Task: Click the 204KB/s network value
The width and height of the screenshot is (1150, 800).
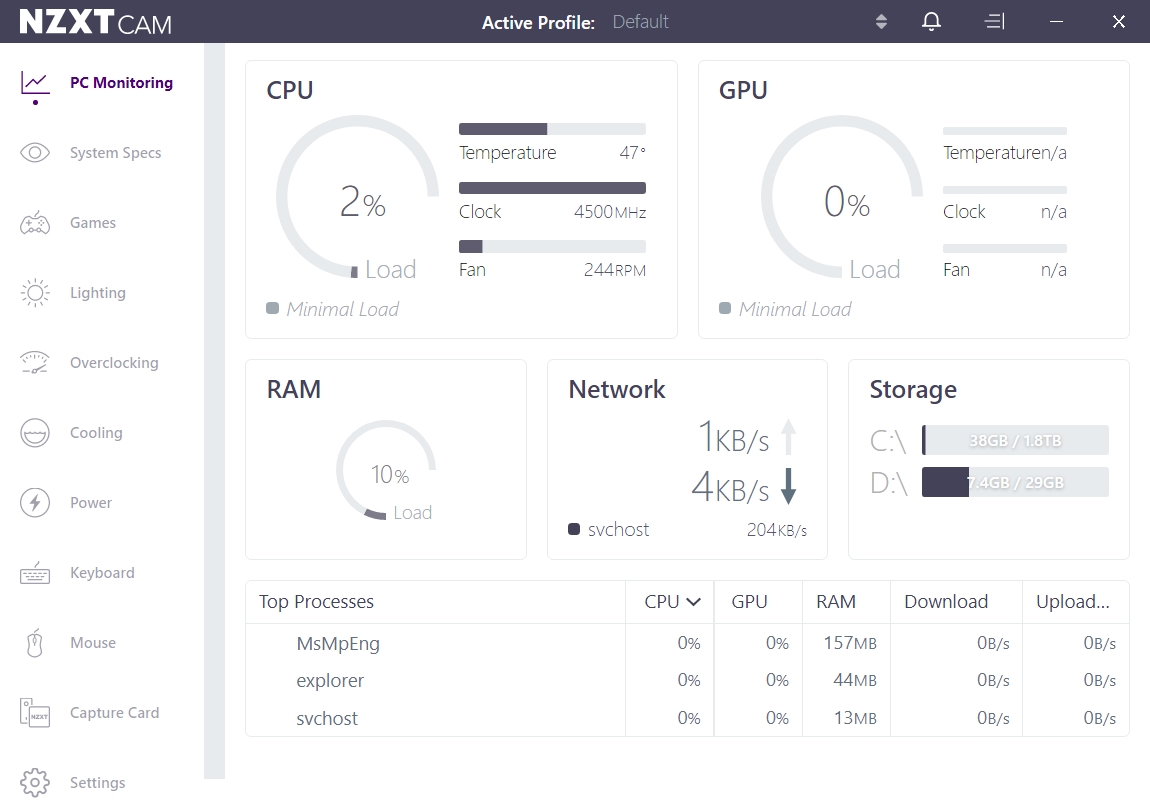Action: (x=777, y=529)
